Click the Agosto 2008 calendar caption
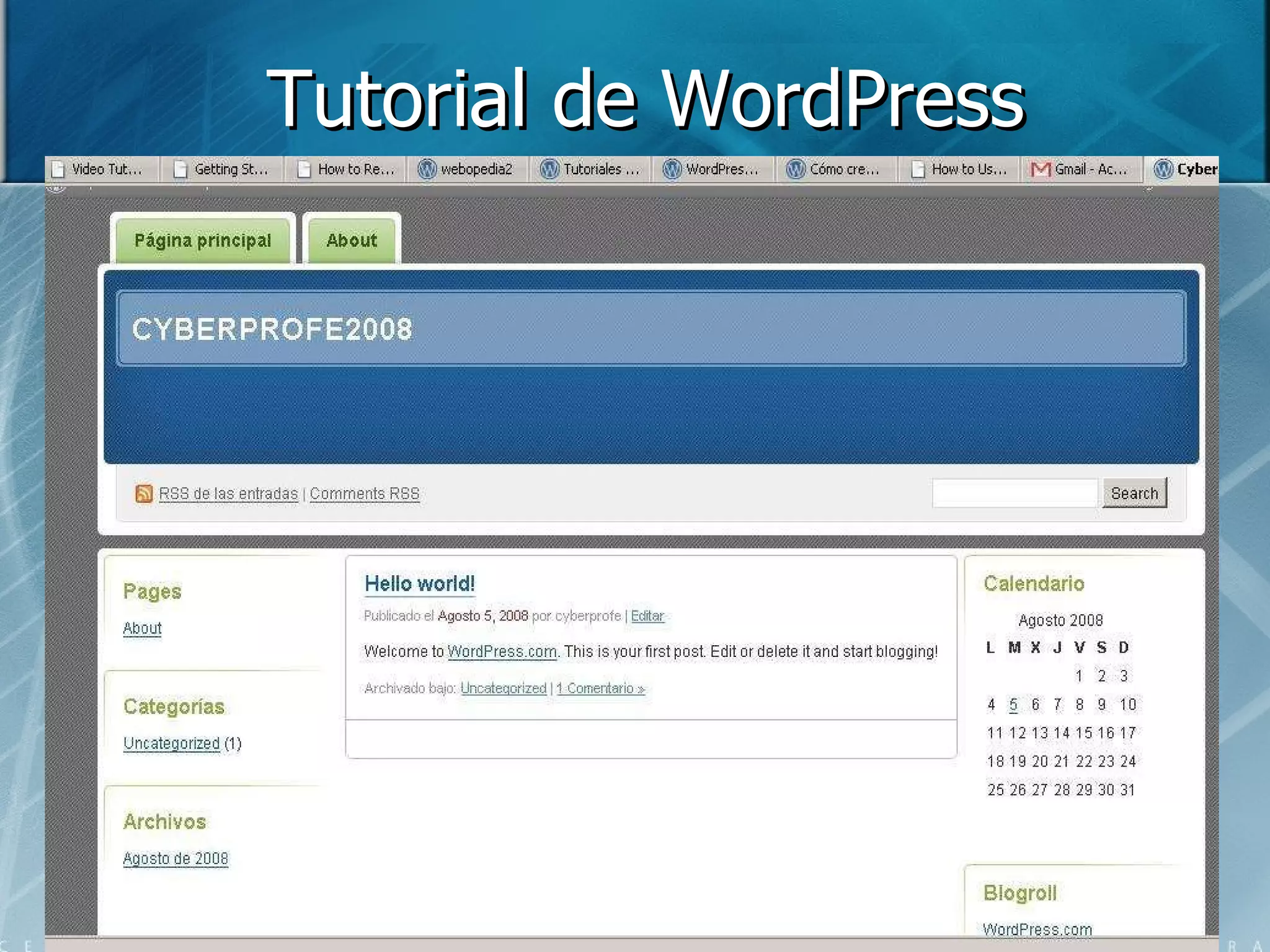1270x952 pixels. coord(1060,620)
